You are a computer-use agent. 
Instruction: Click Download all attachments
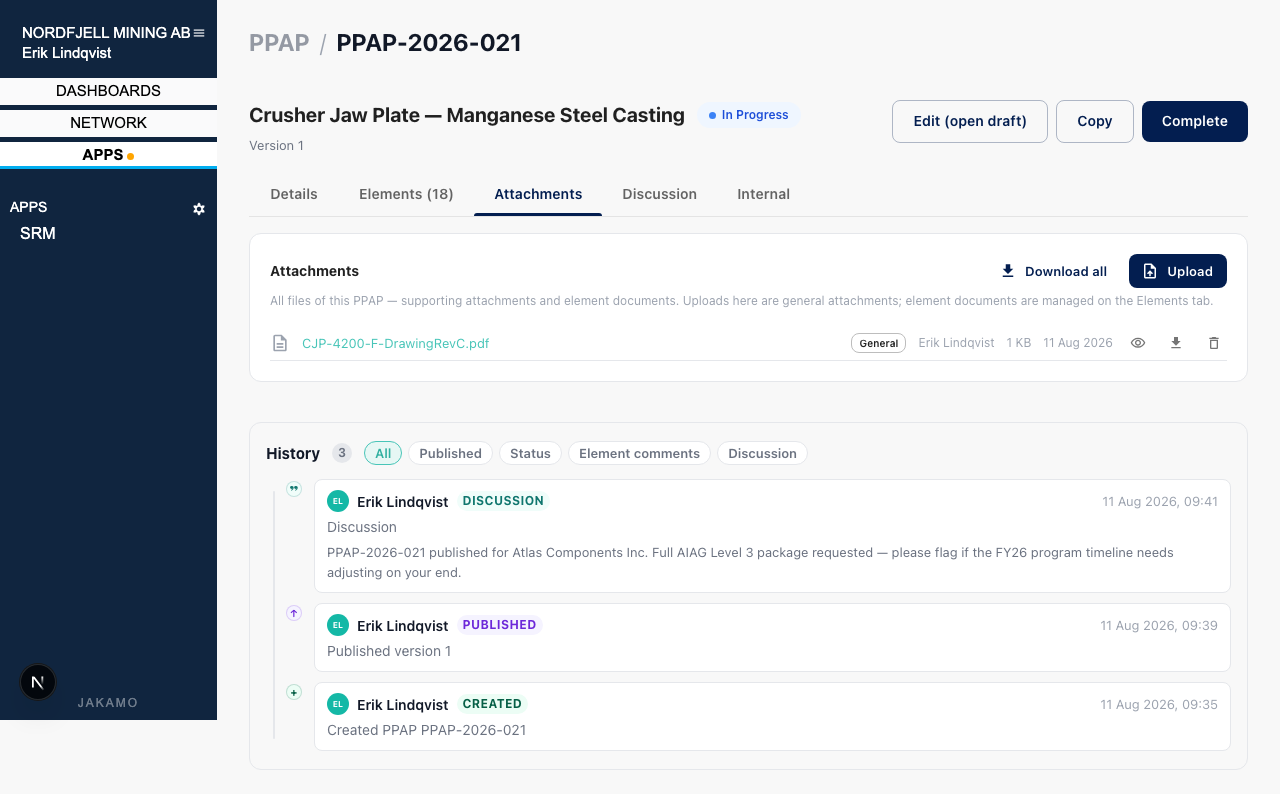coord(1054,271)
